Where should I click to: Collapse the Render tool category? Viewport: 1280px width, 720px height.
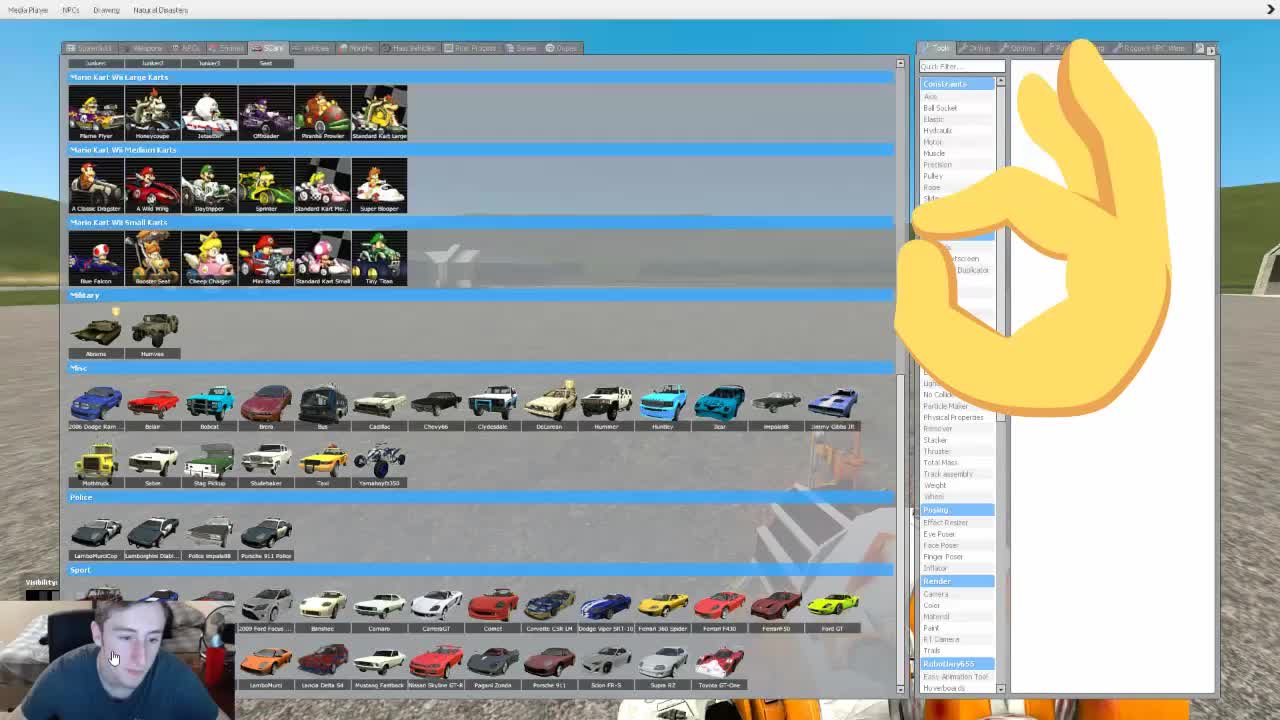pos(957,581)
